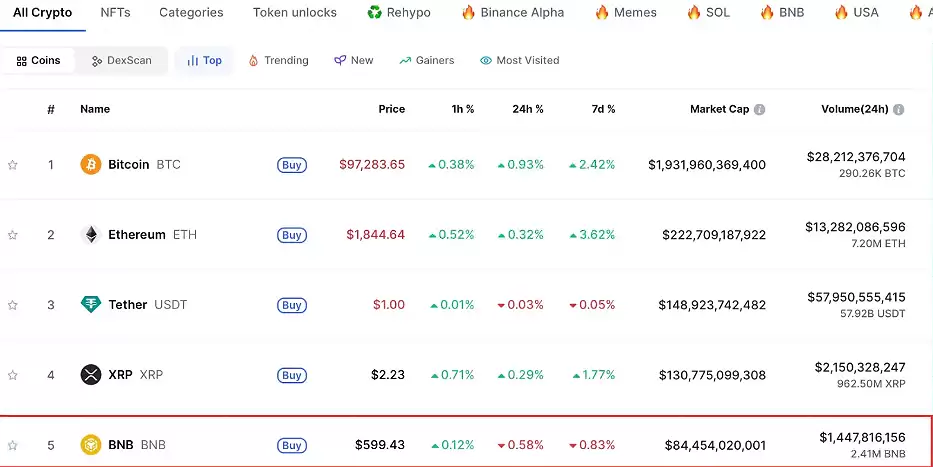Image resolution: width=933 pixels, height=467 pixels.
Task: Switch the view to DexScan
Action: coord(121,61)
